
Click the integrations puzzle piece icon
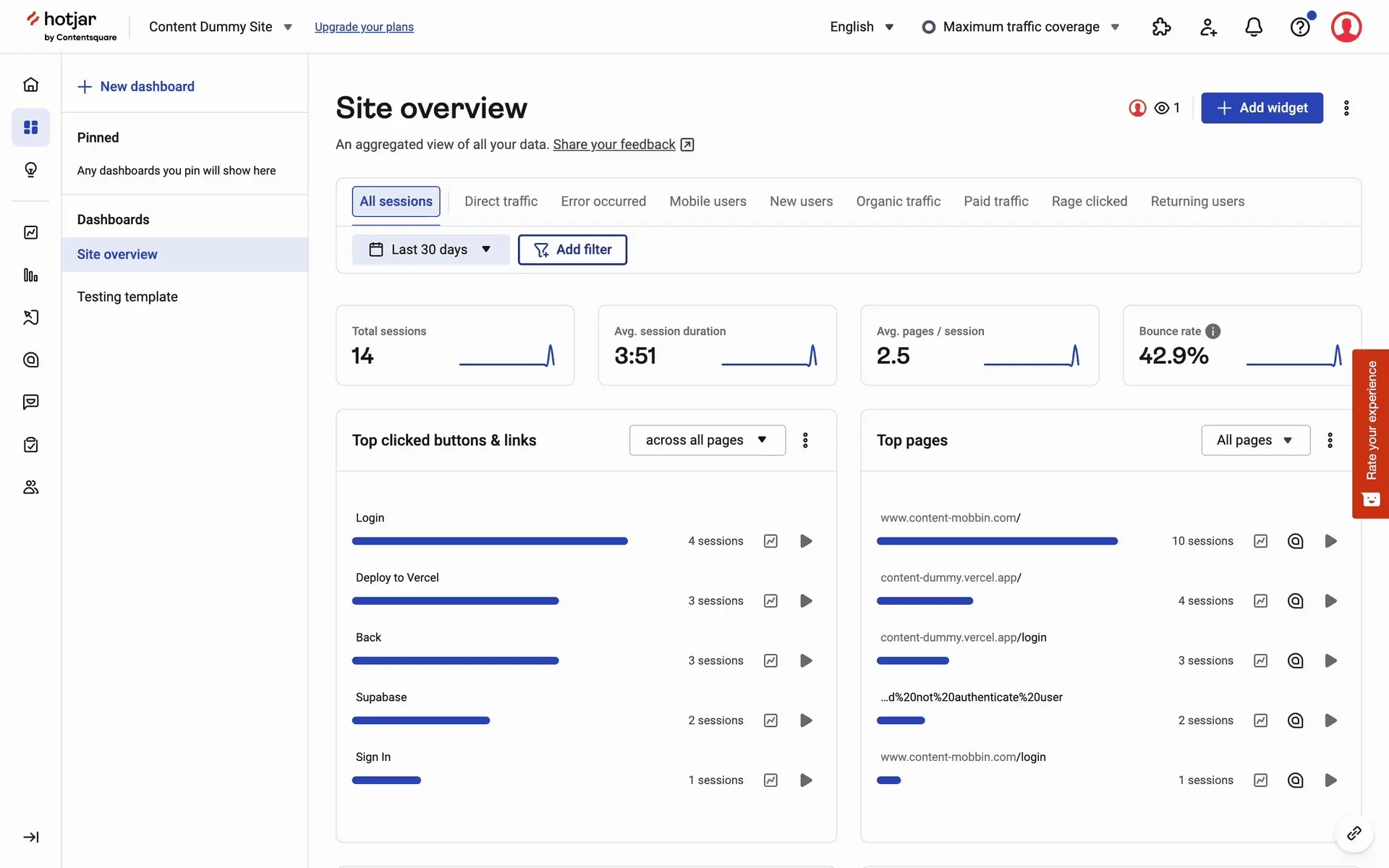[1161, 27]
